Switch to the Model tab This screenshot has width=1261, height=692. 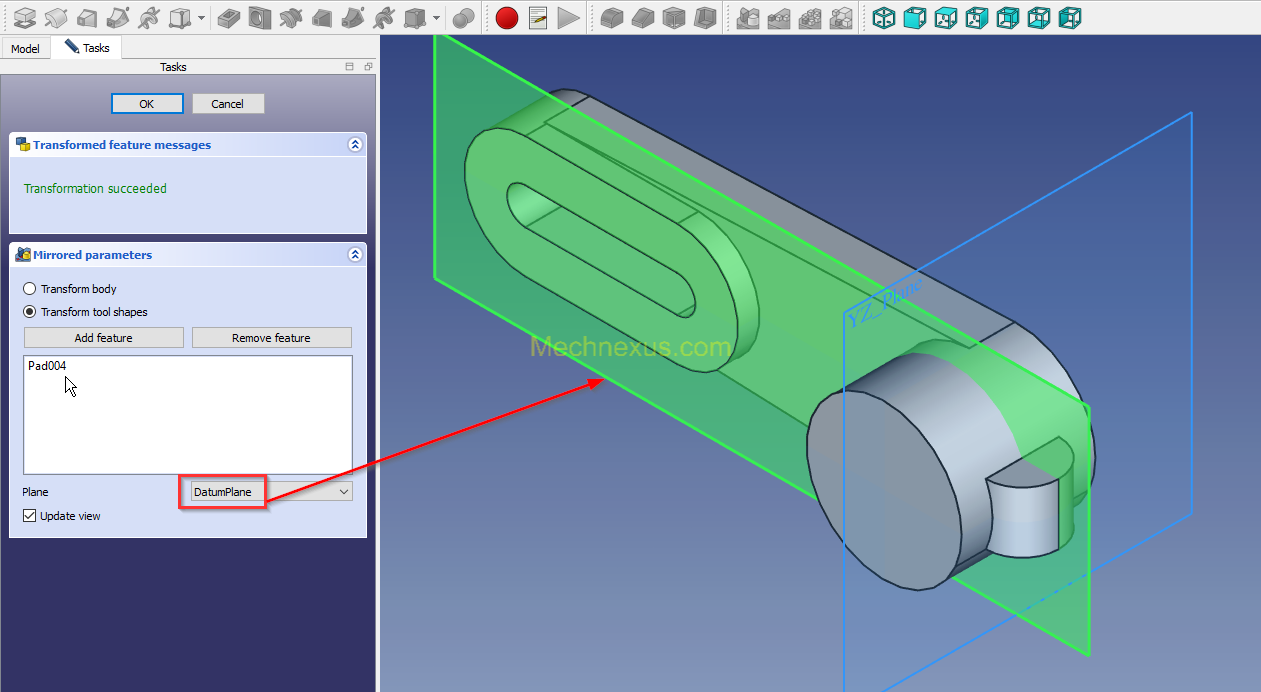(x=25, y=48)
